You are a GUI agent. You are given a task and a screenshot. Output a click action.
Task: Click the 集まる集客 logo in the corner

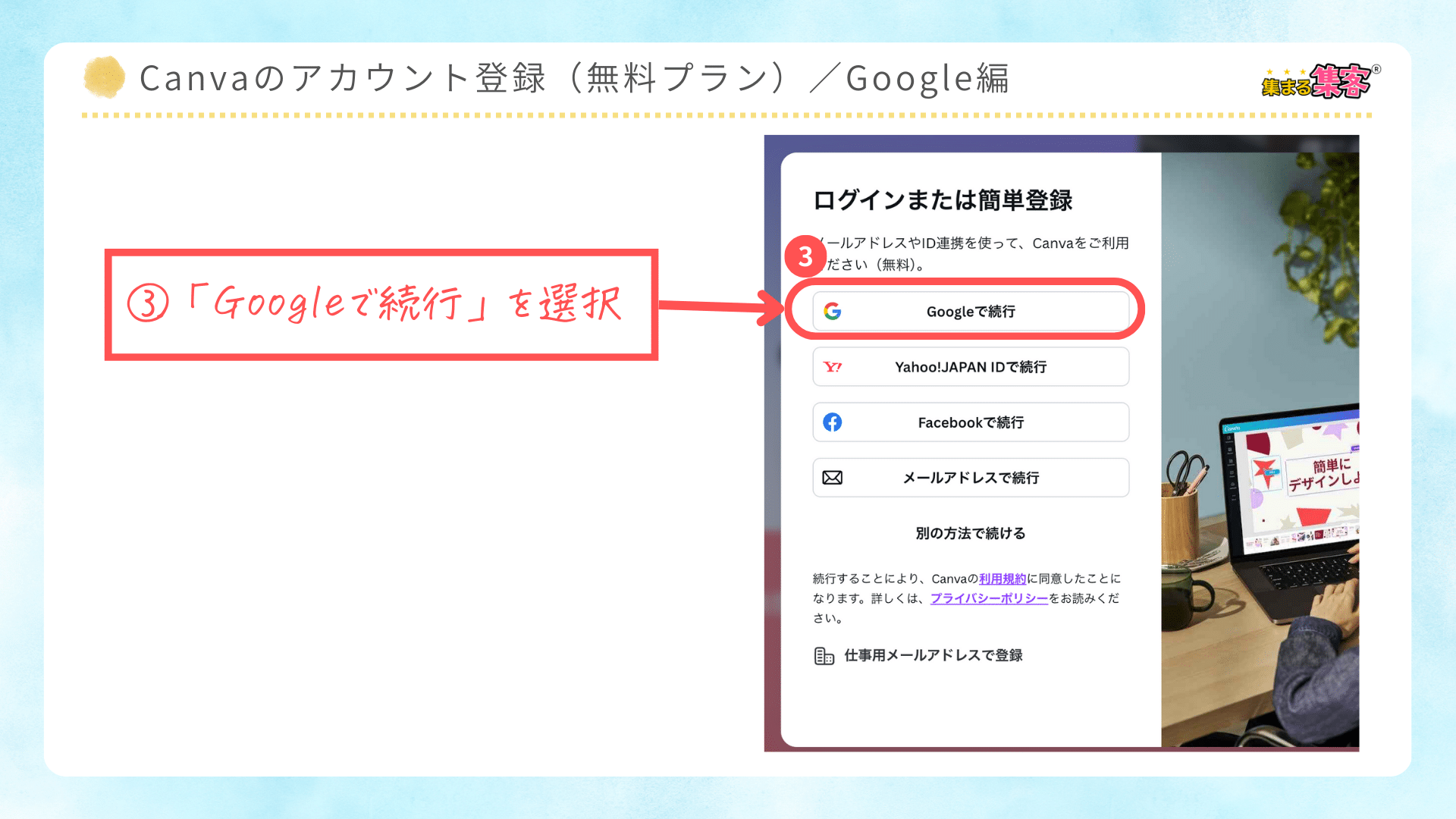(x=1319, y=82)
